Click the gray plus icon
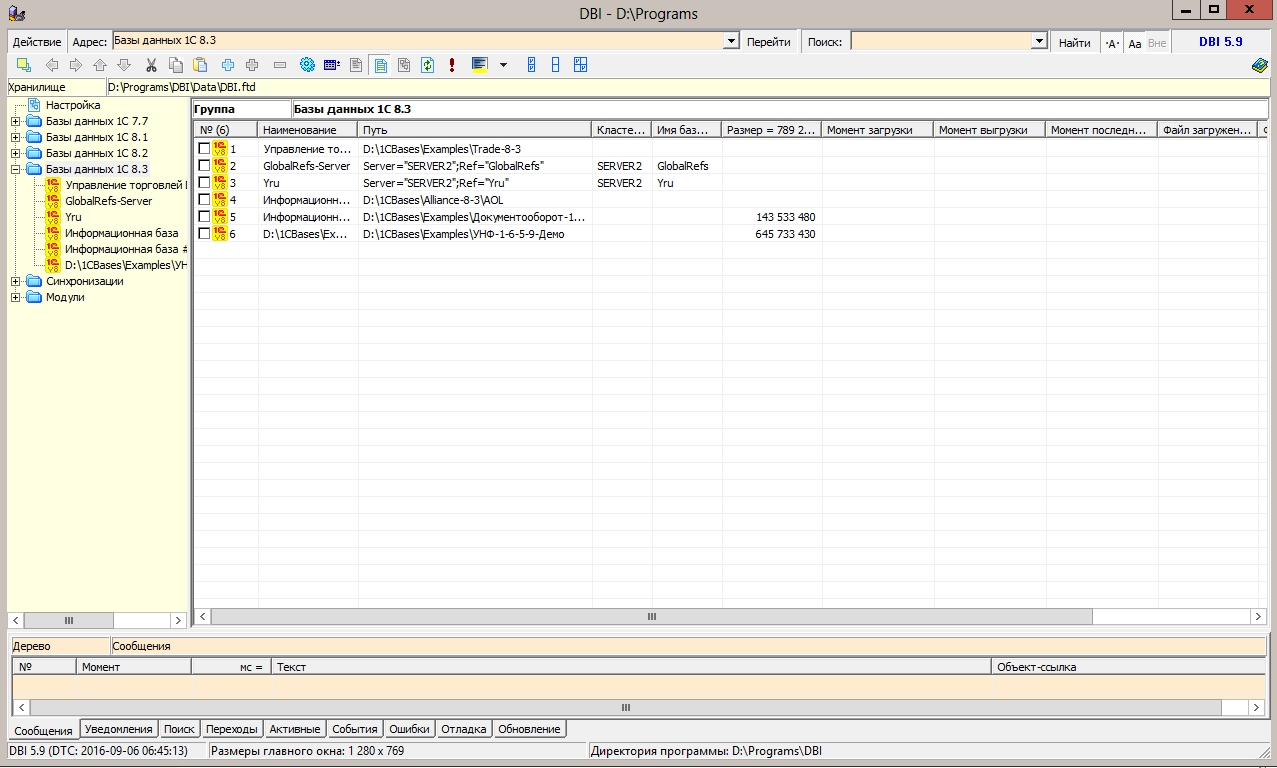1277x768 pixels. 252,65
